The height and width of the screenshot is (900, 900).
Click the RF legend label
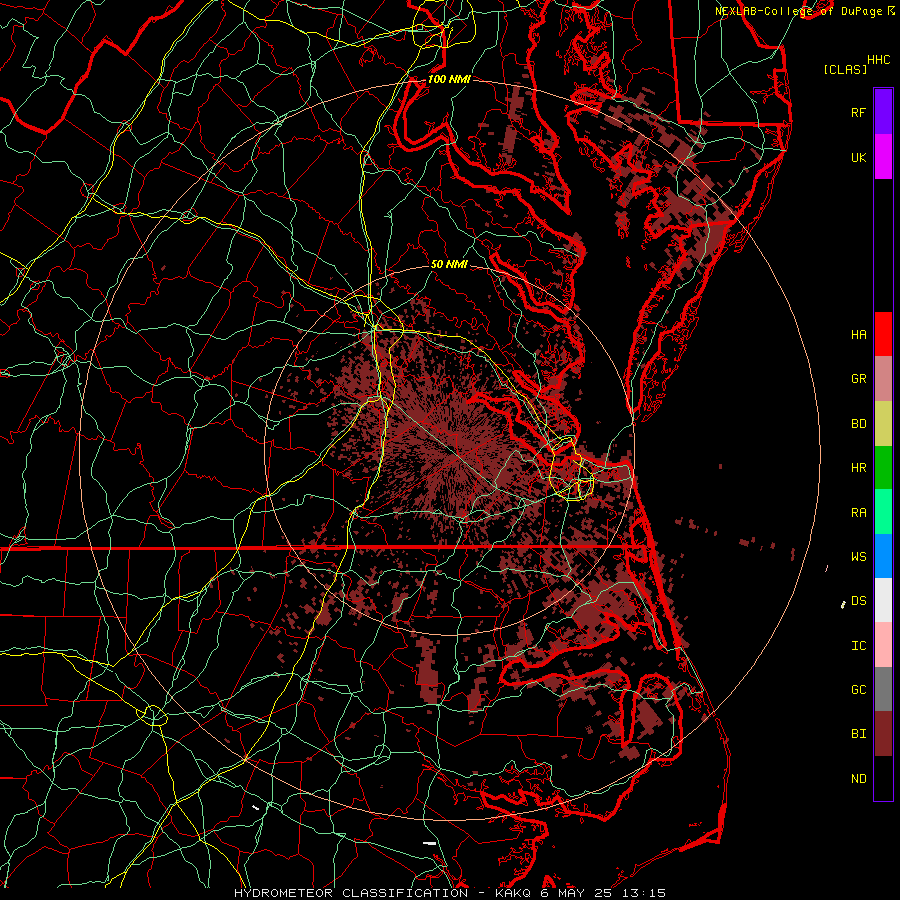click(859, 112)
